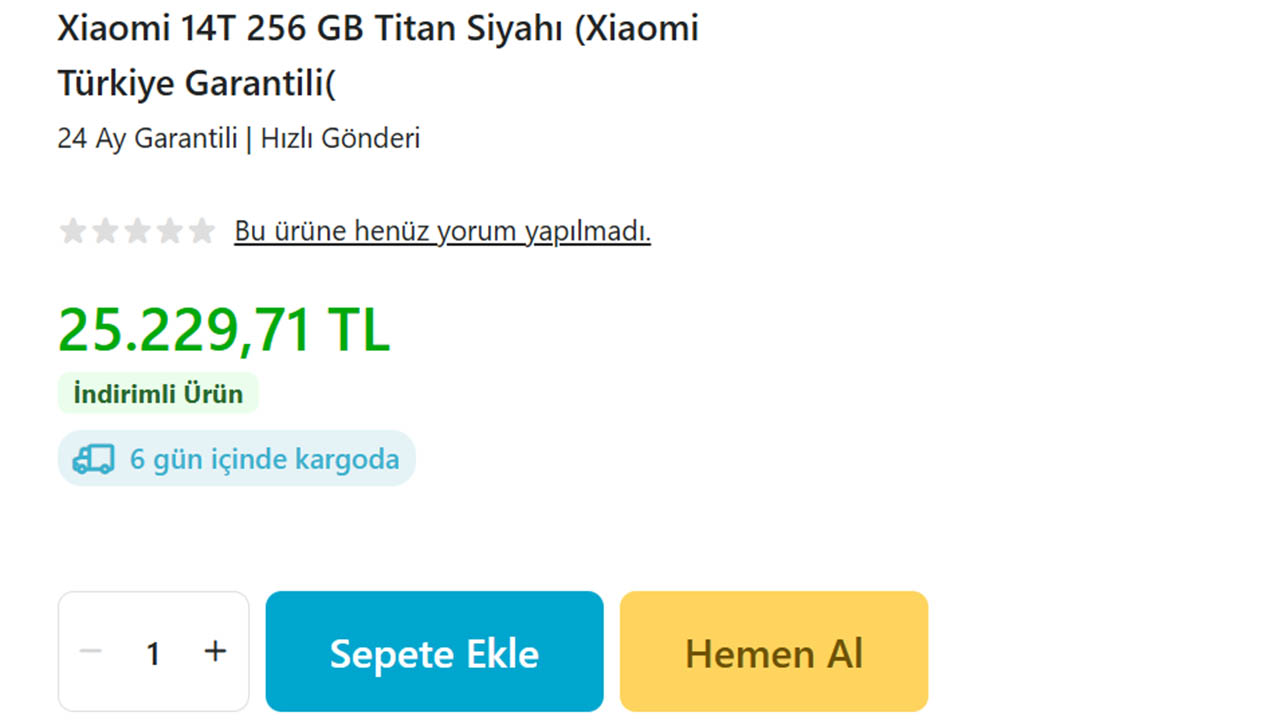The image size is (1280, 720).
Task: Click the Xiaomi 14T 256 GB product title
Action: (378, 57)
